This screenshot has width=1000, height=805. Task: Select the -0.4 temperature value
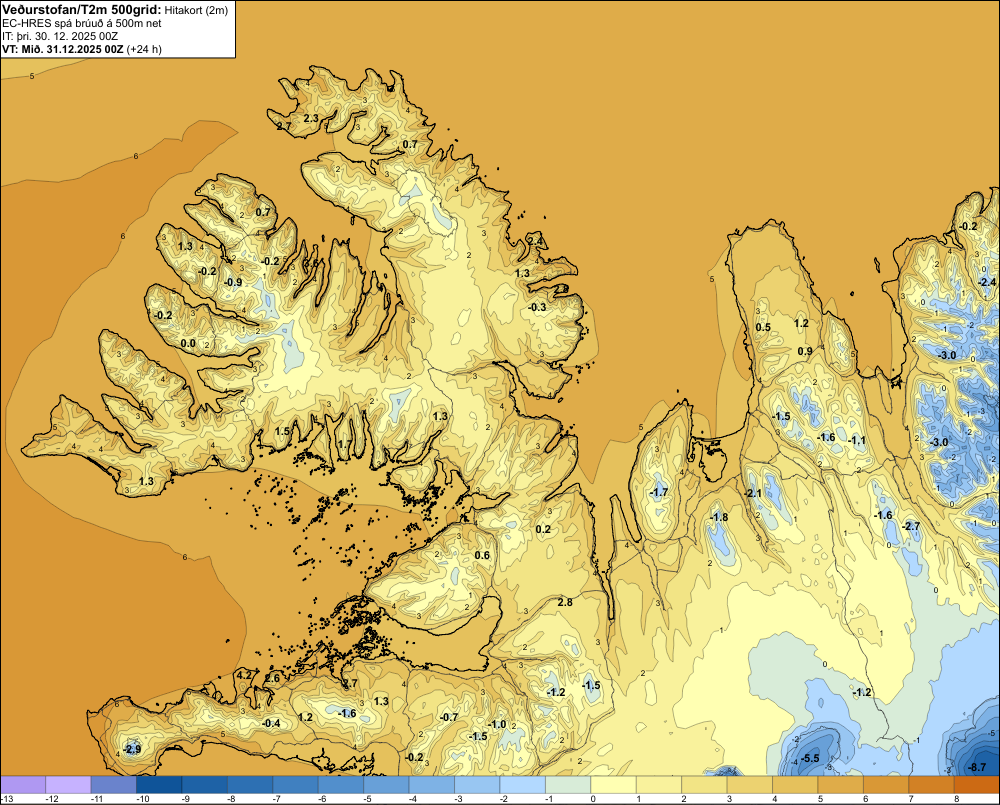(x=271, y=723)
